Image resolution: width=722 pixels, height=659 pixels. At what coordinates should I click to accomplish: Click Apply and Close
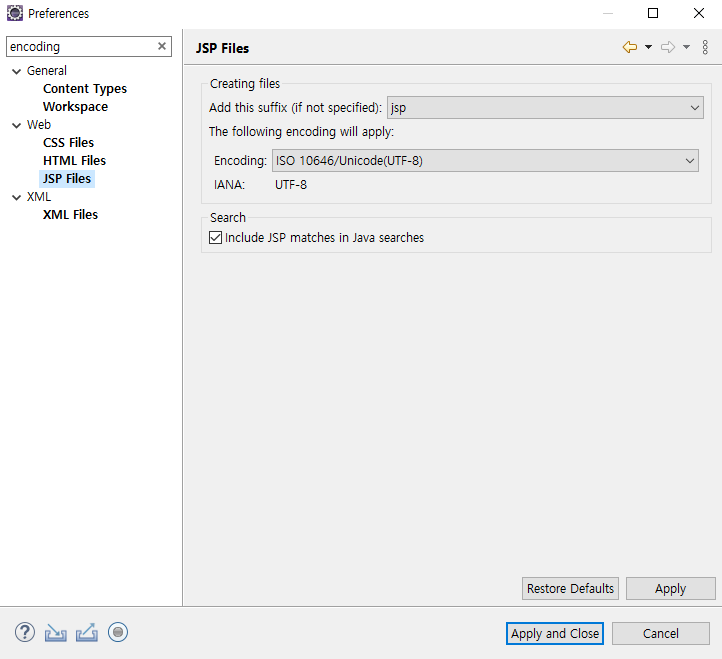click(555, 634)
